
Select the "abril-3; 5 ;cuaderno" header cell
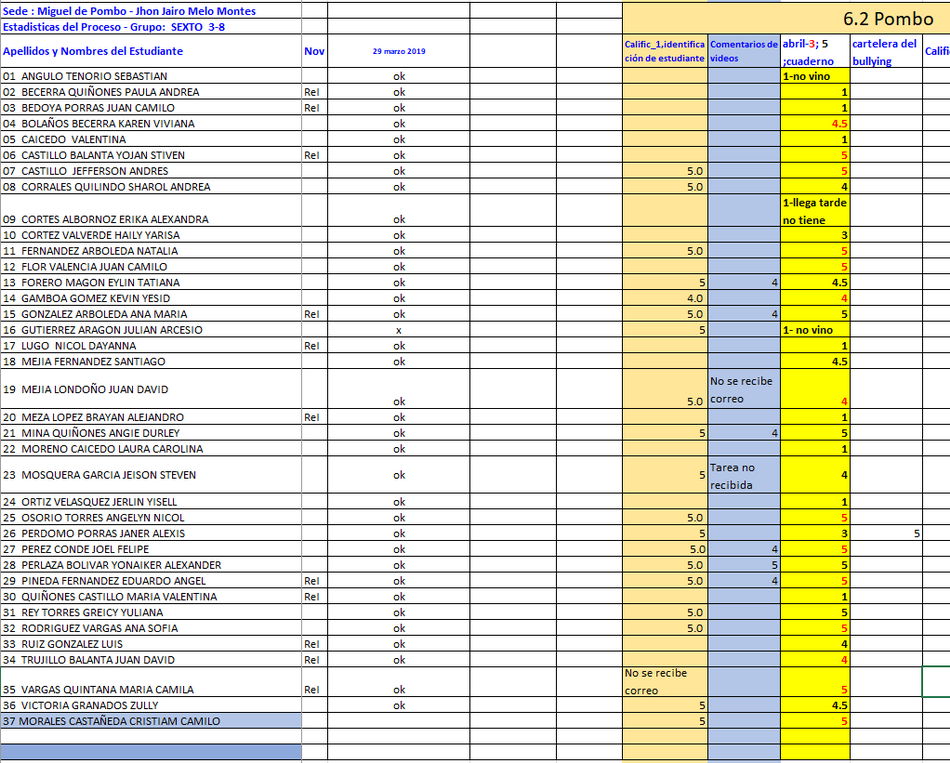coord(815,52)
